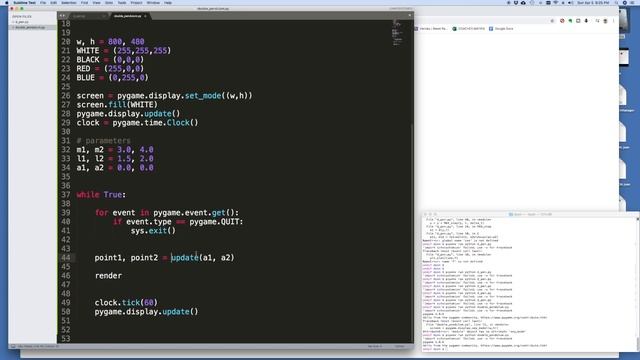Open the notification center list icon
Viewport: 640px width, 360px height.
coord(633,2)
